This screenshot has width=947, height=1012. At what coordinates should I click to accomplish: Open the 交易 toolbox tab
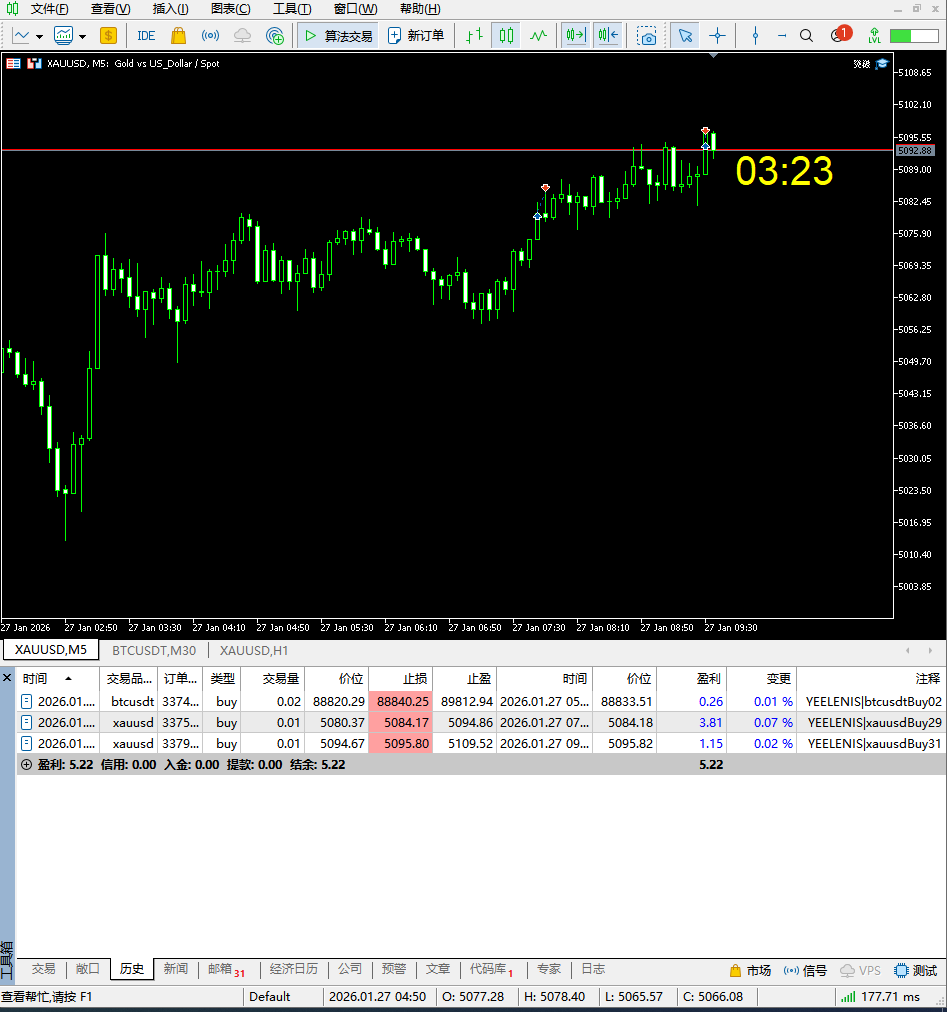[x=43, y=969]
